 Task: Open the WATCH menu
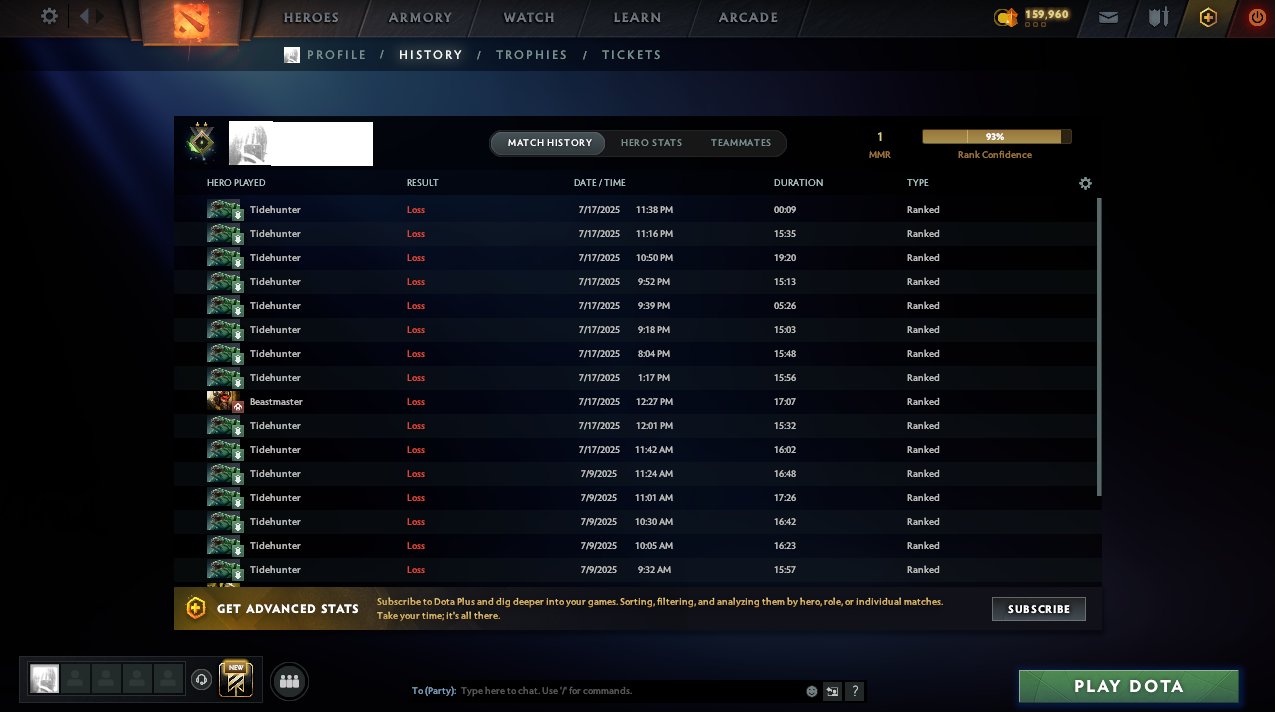[529, 17]
